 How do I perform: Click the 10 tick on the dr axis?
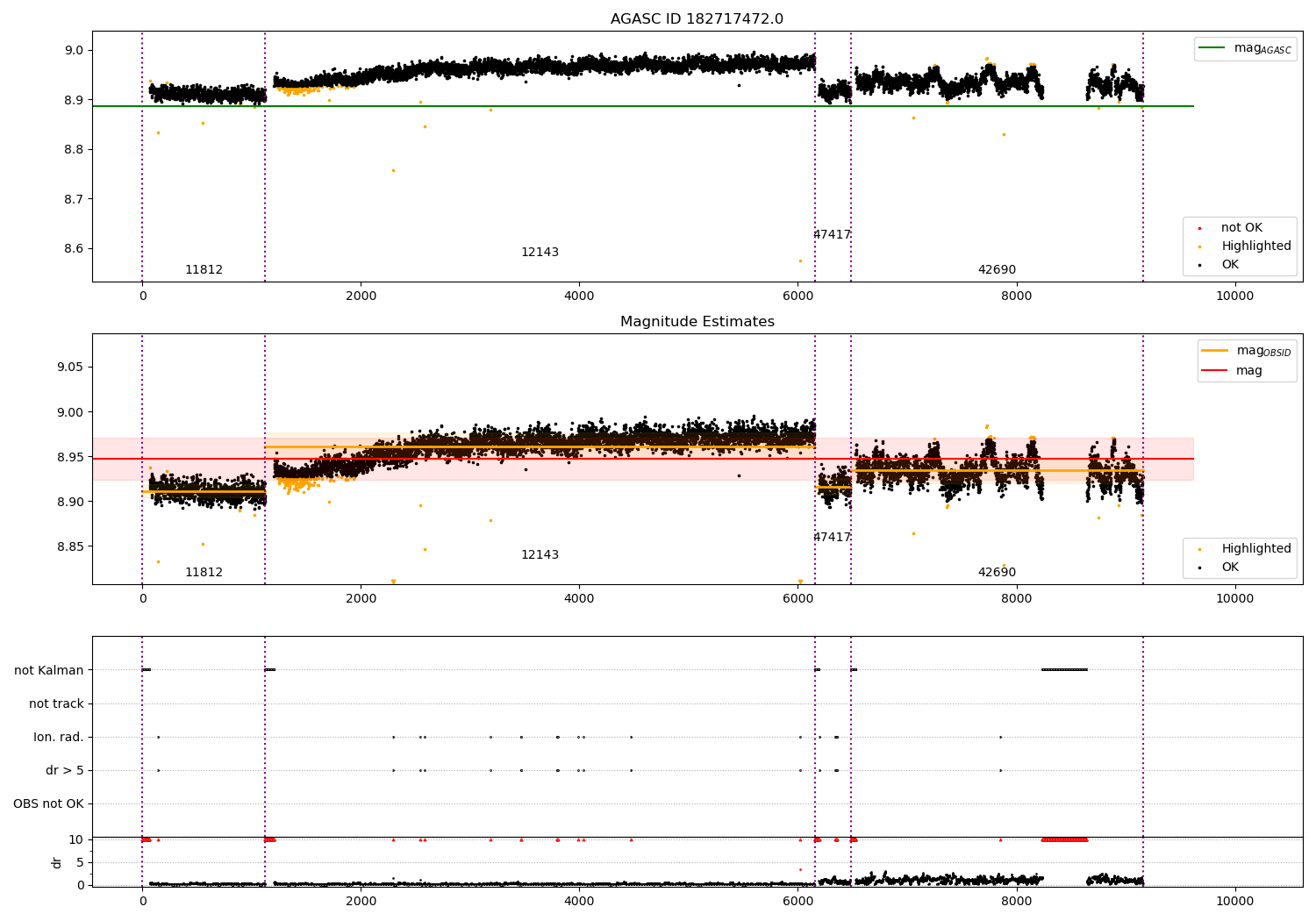pyautogui.click(x=77, y=840)
